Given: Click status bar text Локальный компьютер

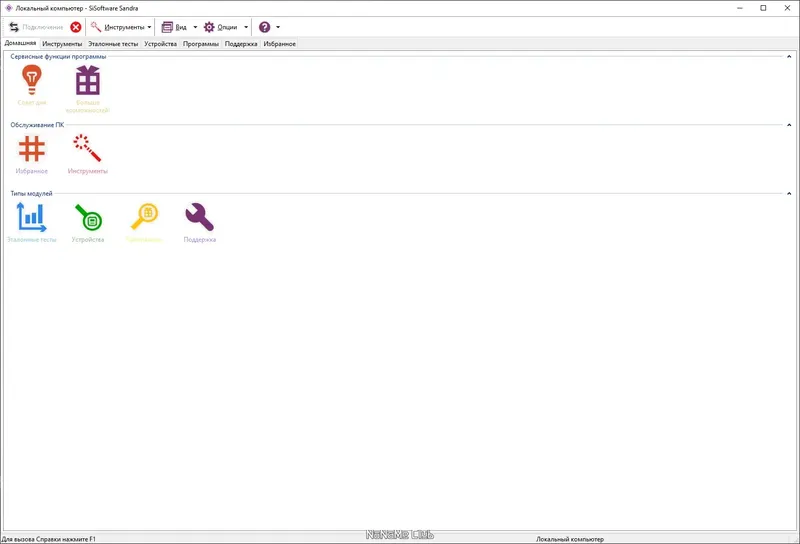Looking at the screenshot, I should coord(570,539).
